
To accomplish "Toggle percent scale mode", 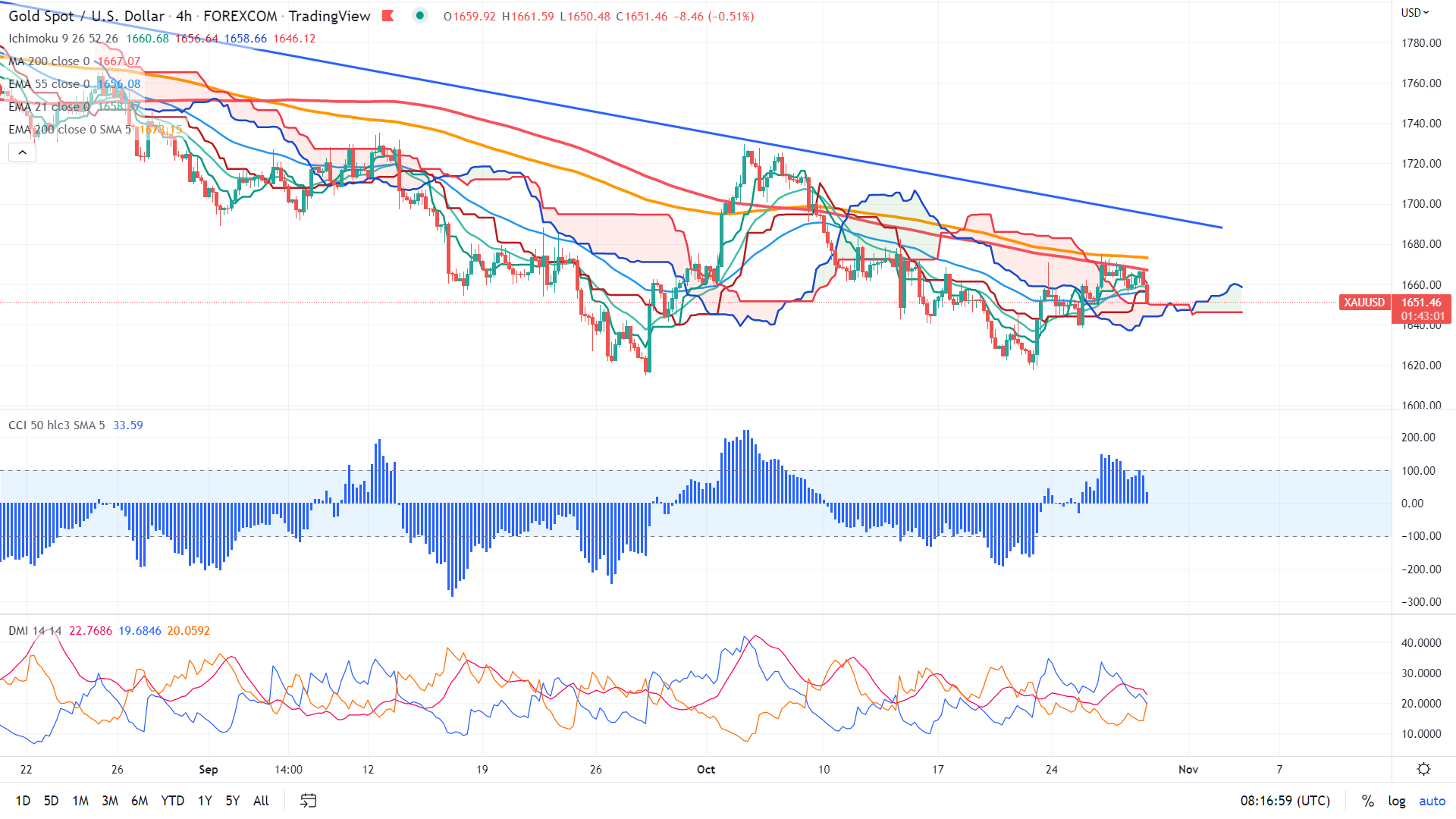I will click(1367, 801).
